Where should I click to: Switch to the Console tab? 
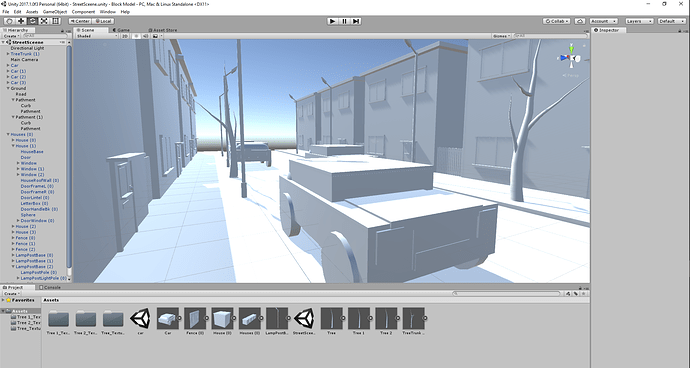pos(50,287)
